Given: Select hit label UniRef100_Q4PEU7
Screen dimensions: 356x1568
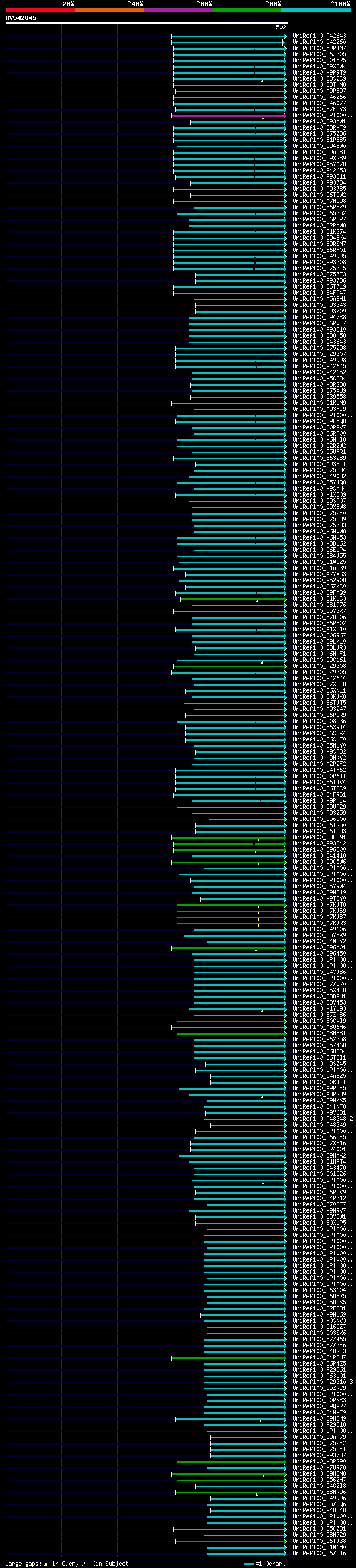Looking at the screenshot, I should [319, 1357].
